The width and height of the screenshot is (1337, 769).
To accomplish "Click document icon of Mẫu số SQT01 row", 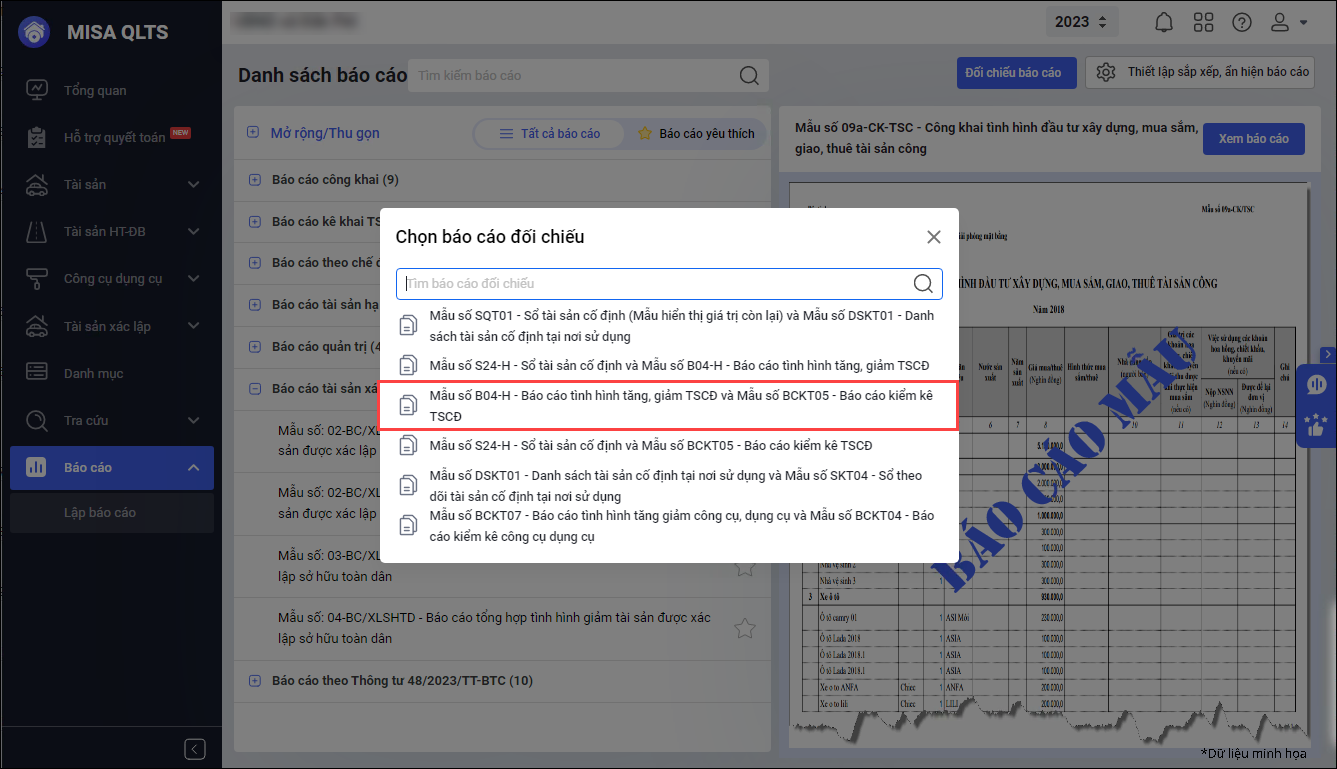I will 408,325.
